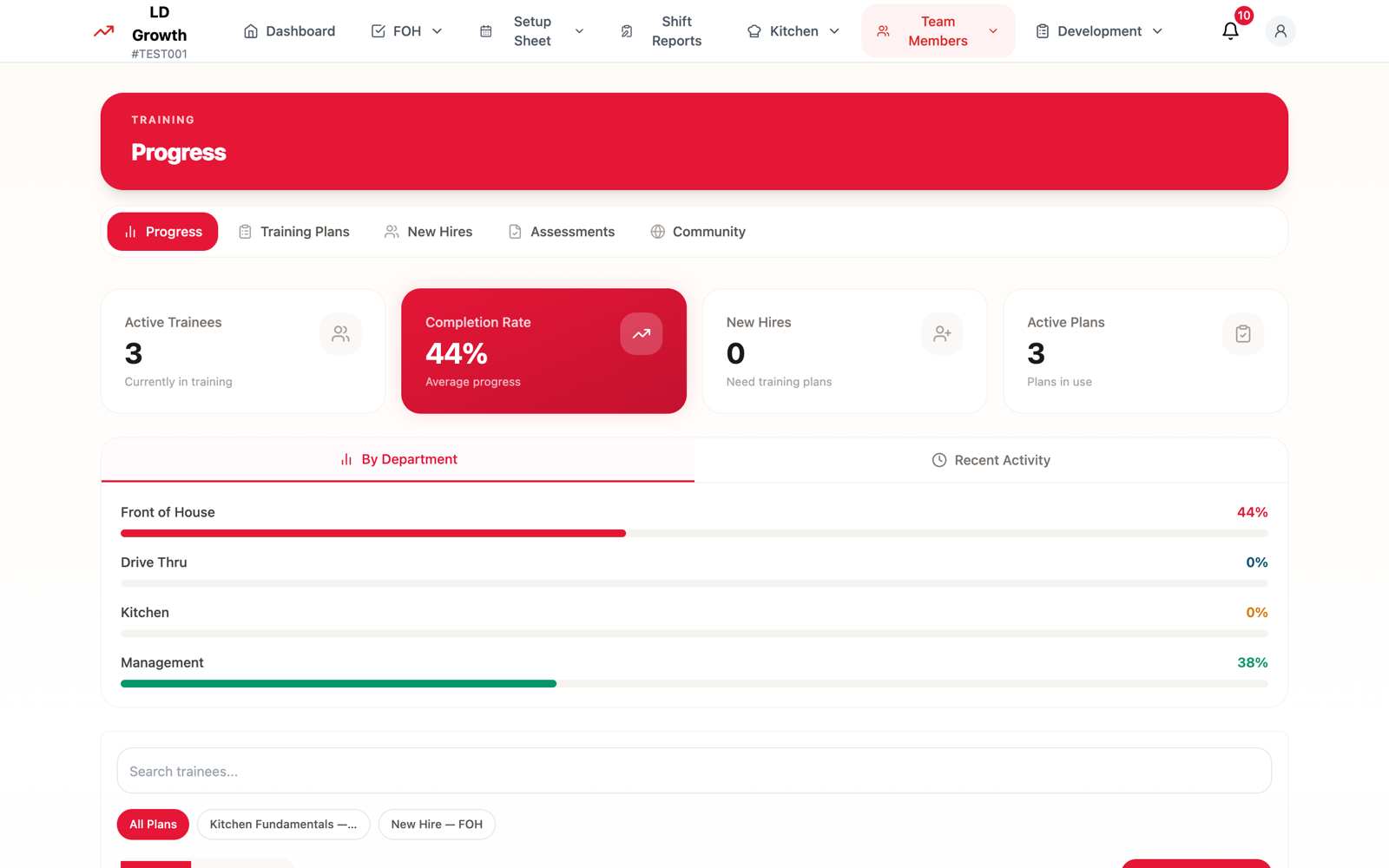Click the Completion Rate trend arrow icon
Viewport: 1389px width, 868px height.
click(x=642, y=333)
